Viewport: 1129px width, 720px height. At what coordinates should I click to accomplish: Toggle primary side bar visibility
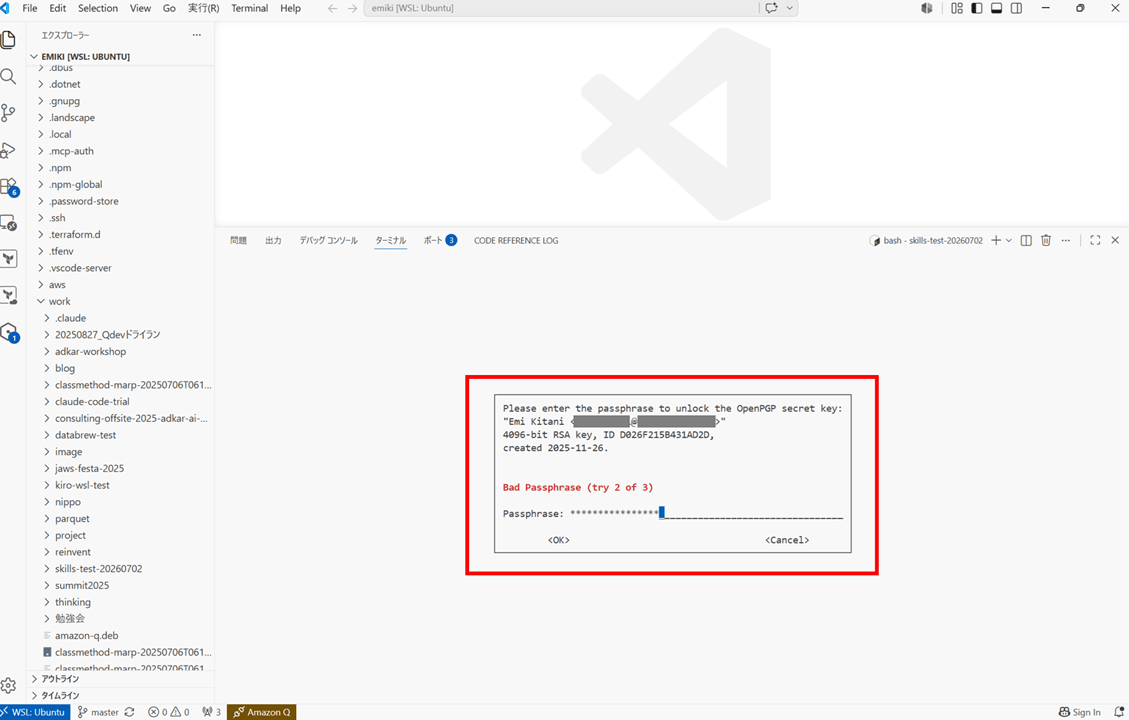[x=976, y=9]
